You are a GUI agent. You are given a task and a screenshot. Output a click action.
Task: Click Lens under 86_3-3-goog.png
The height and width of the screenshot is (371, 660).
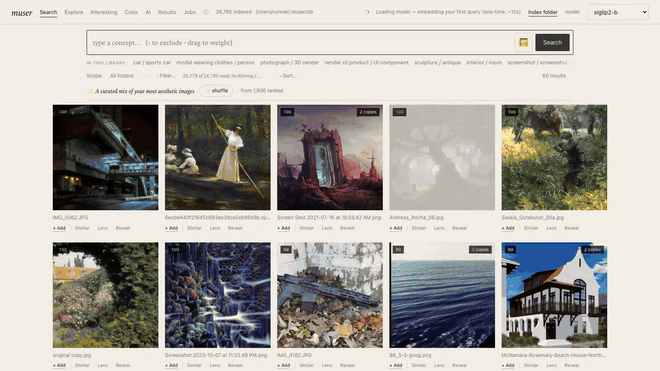pyautogui.click(x=439, y=365)
